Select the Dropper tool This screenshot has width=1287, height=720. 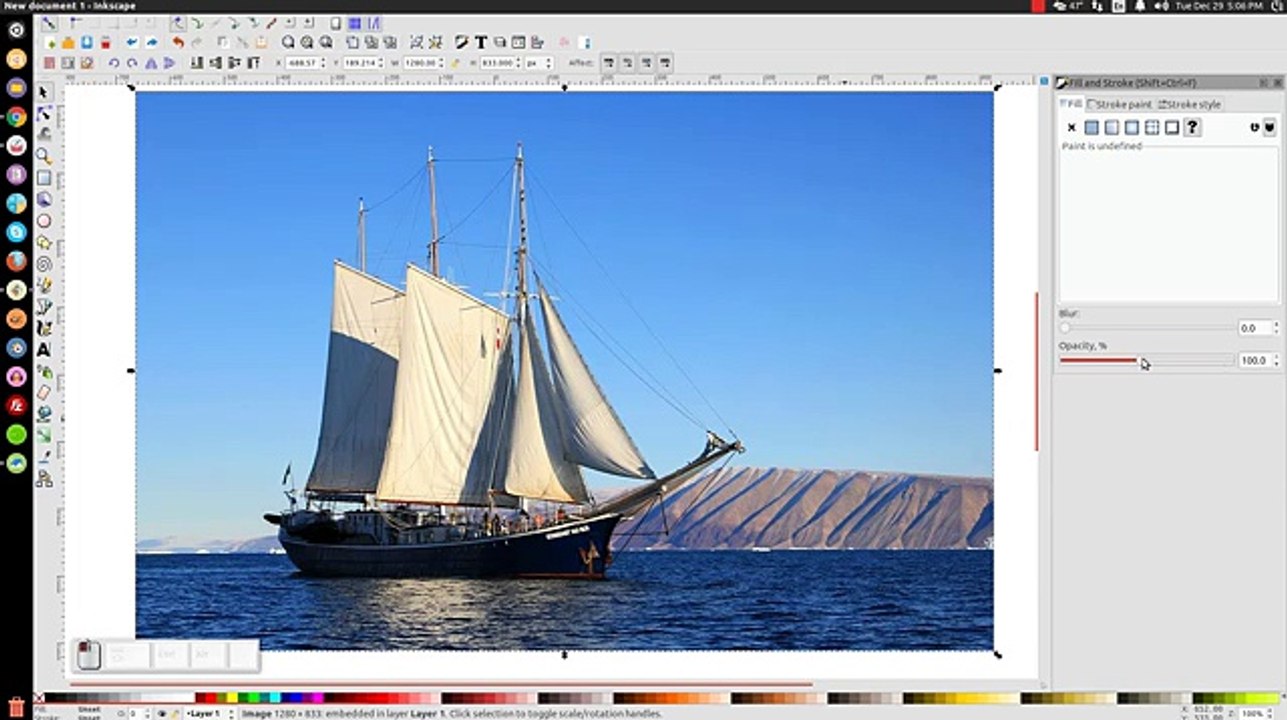tap(44, 457)
